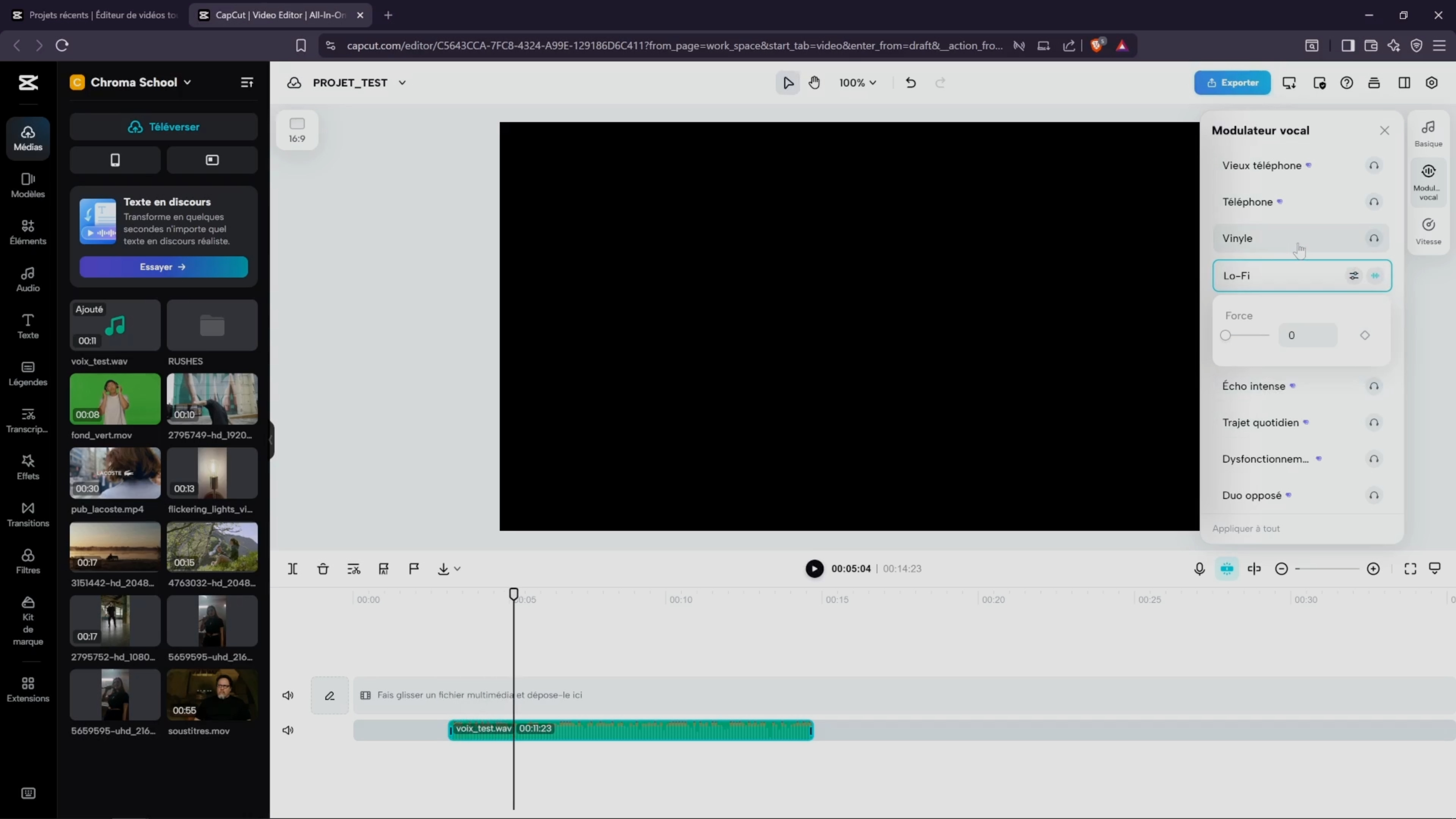
Task: Click the undo arrow icon
Action: [910, 83]
